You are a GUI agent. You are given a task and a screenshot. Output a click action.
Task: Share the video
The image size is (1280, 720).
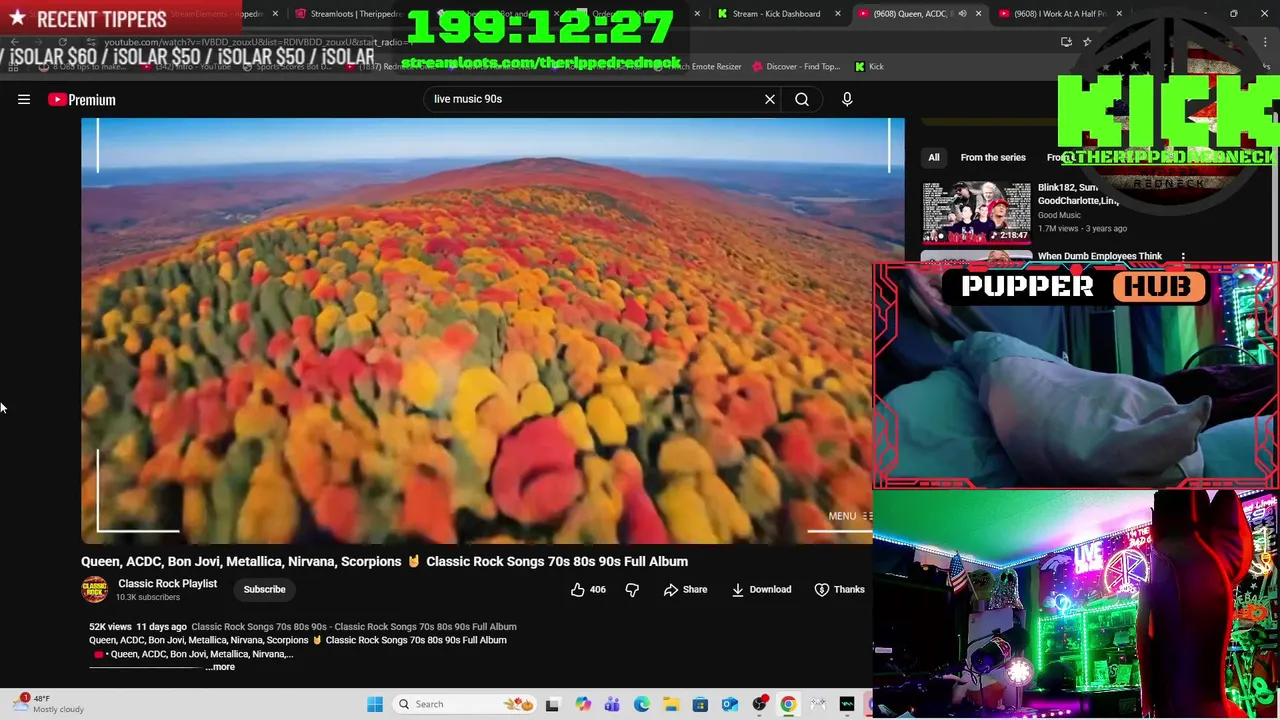point(685,589)
